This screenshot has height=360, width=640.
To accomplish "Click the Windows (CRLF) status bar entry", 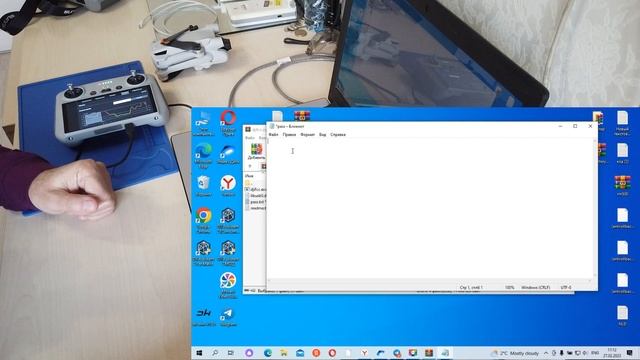I will [536, 287].
